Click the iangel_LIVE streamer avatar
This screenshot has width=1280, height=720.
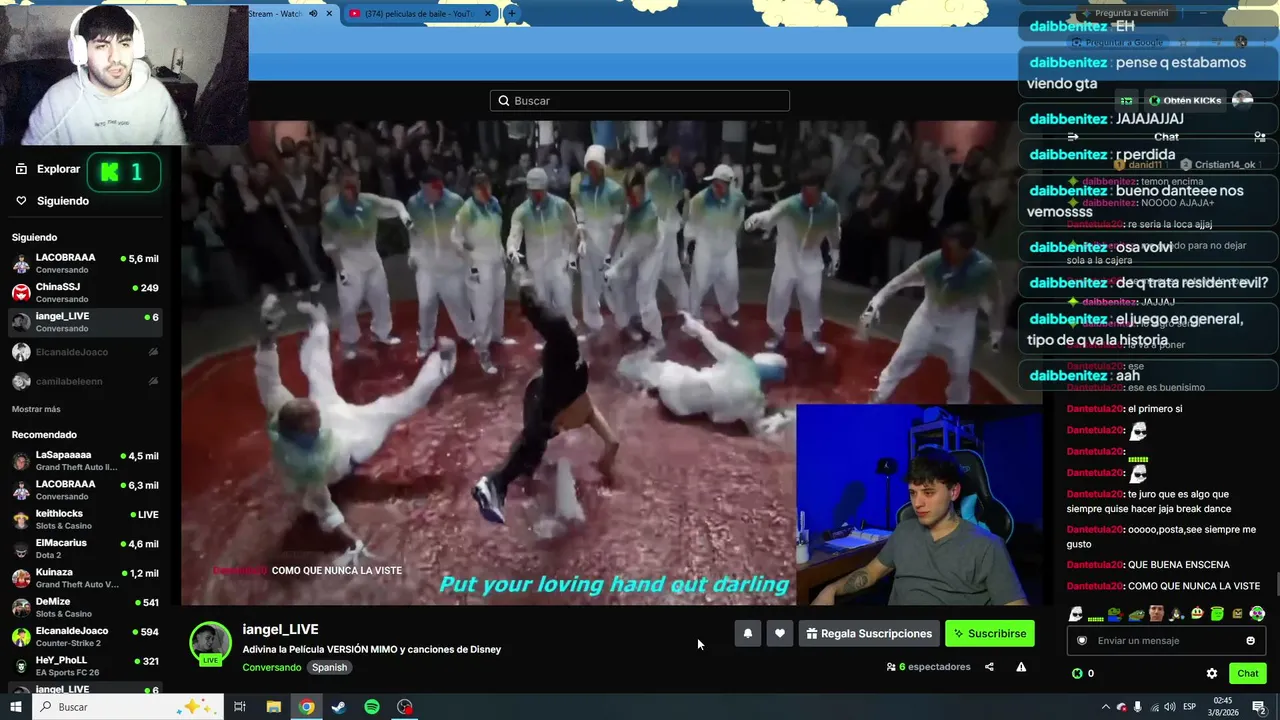pyautogui.click(x=210, y=643)
